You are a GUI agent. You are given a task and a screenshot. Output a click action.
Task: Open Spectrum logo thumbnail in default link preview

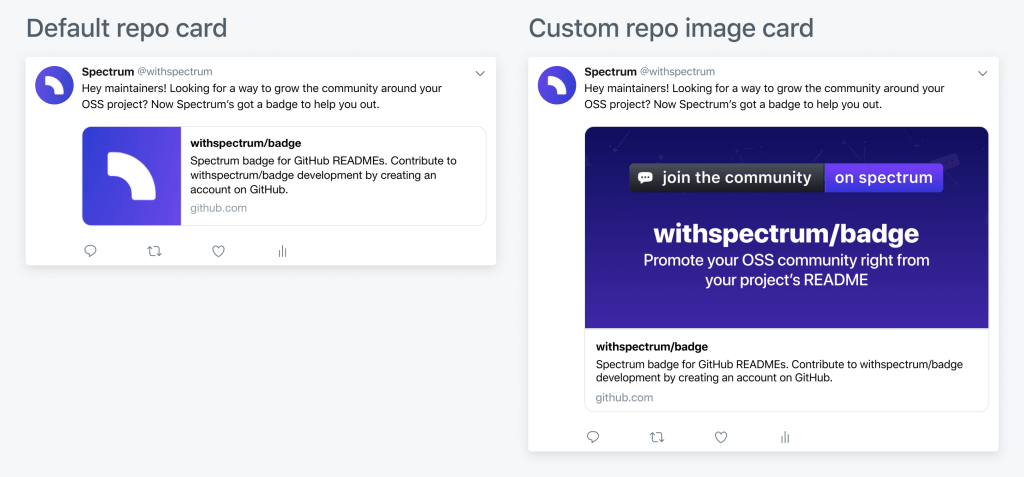coord(132,176)
